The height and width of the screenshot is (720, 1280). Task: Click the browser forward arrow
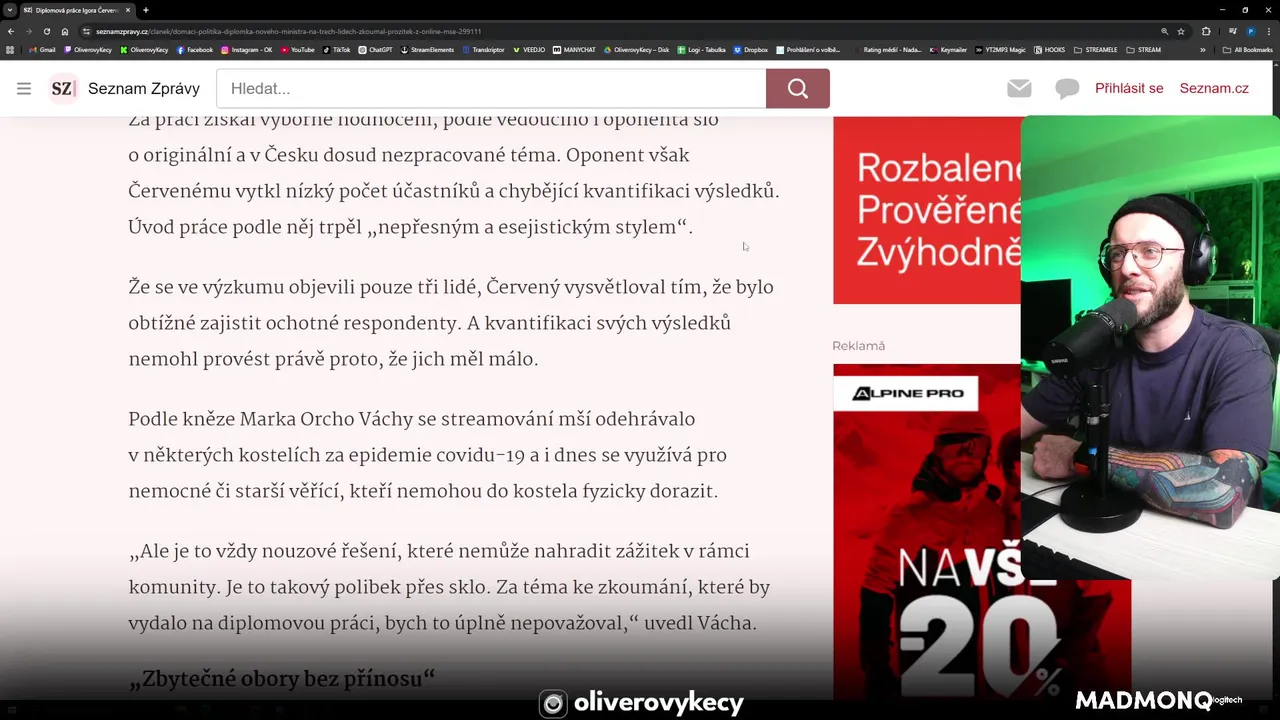tap(28, 31)
